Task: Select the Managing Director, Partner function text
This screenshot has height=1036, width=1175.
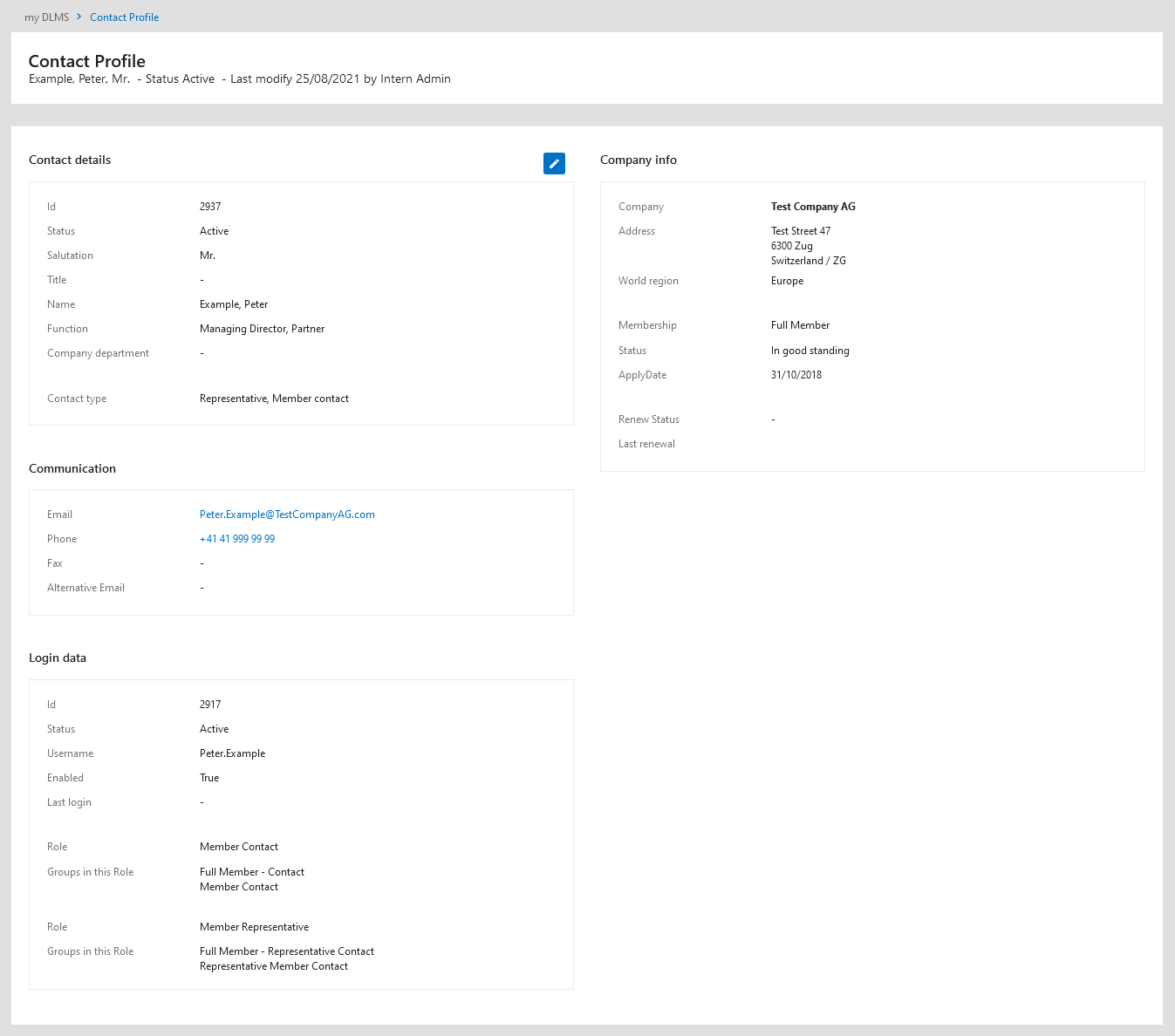Action: click(262, 329)
